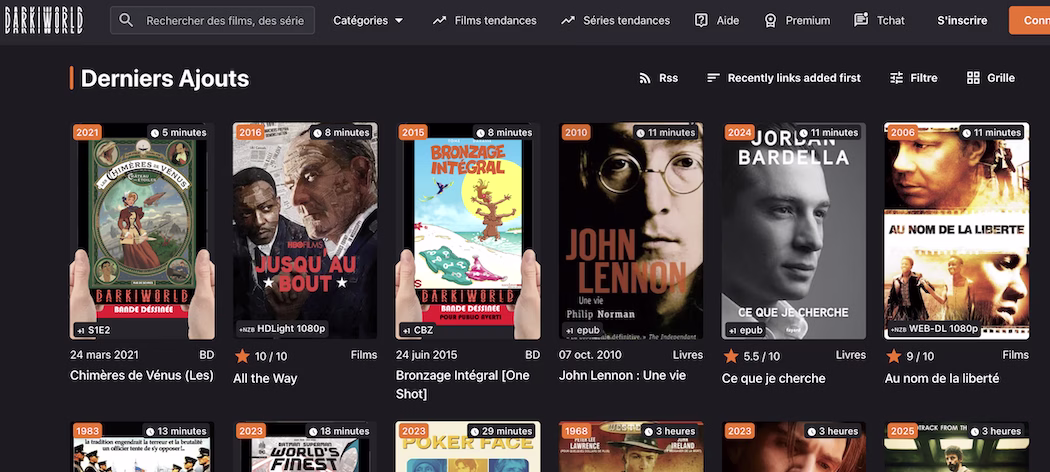Expand the Catégories dropdown

click(368, 20)
